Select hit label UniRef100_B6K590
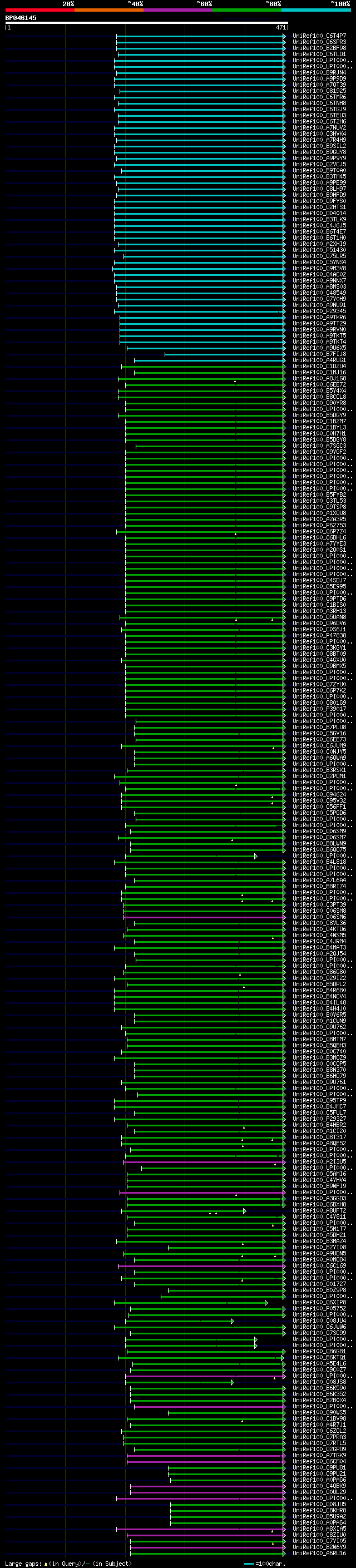 [319, 1387]
